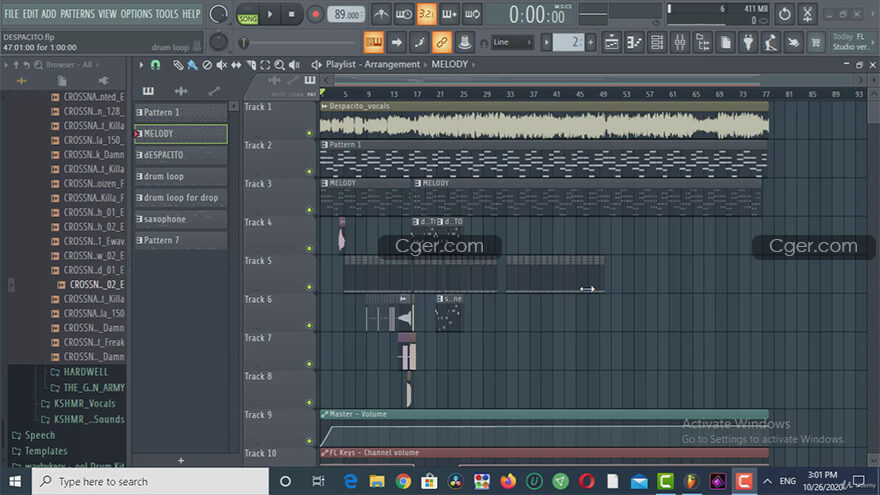This screenshot has width=880, height=495.
Task: Click the wait-for-input icon
Action: click(x=404, y=14)
